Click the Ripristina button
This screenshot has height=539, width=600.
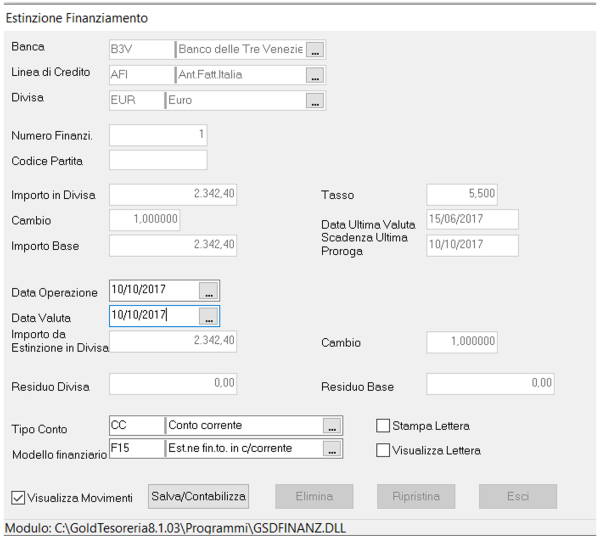415,496
